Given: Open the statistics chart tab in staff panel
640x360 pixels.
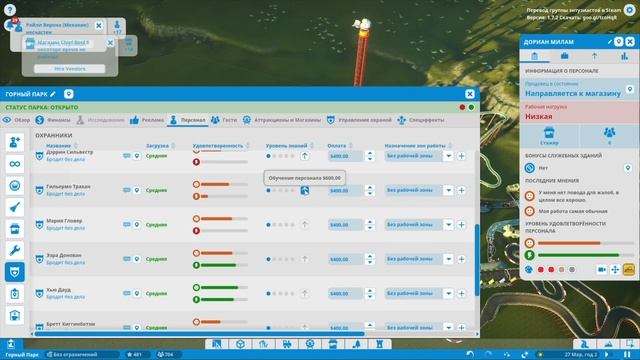Looking at the screenshot, I should pos(624,56).
